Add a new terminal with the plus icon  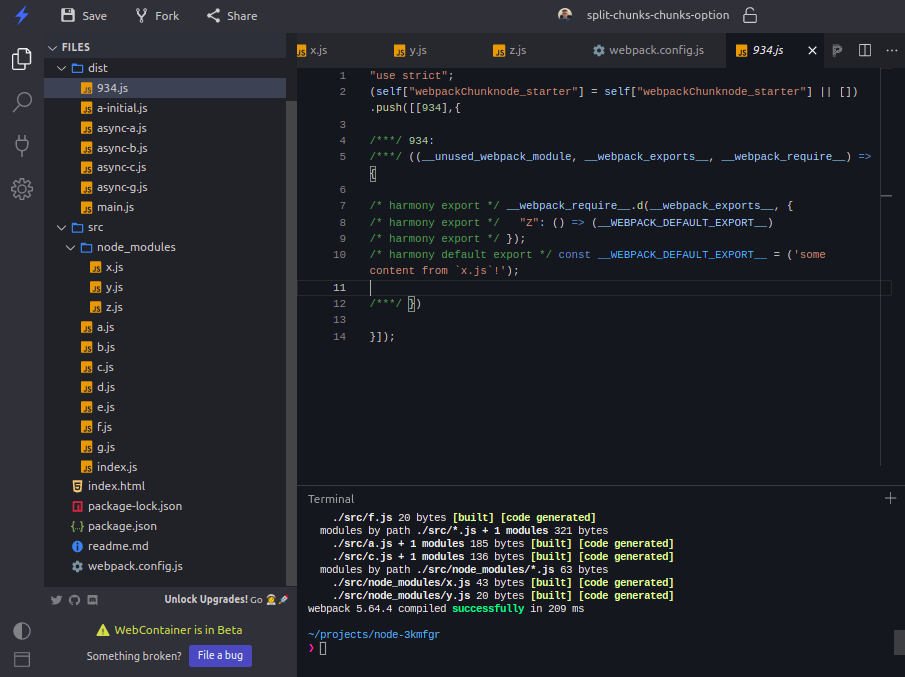click(x=890, y=498)
